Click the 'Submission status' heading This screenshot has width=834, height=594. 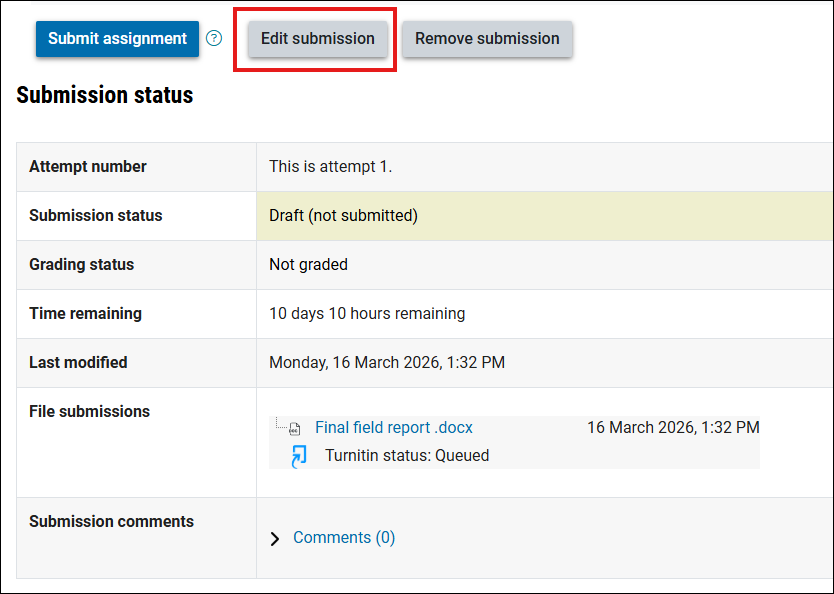point(105,95)
